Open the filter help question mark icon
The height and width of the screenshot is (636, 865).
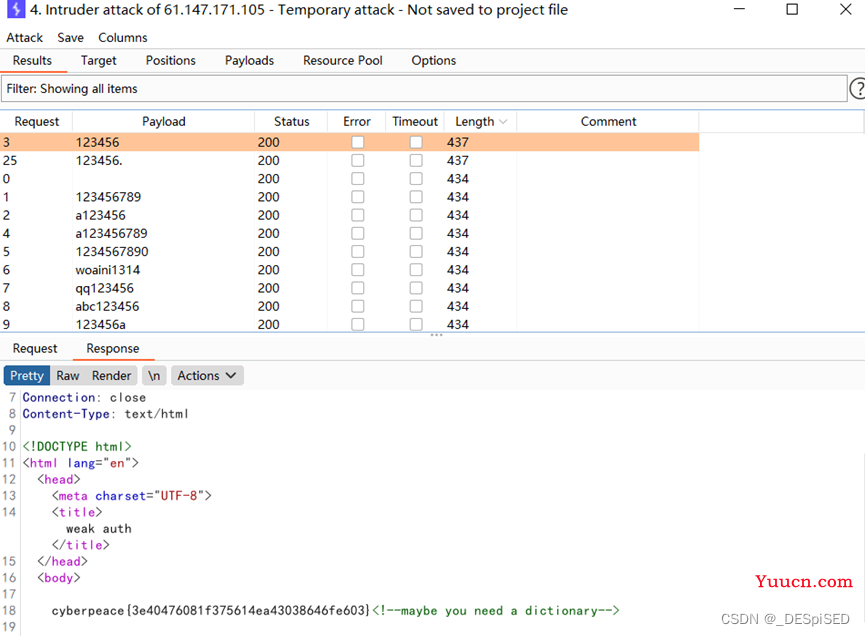click(x=858, y=89)
